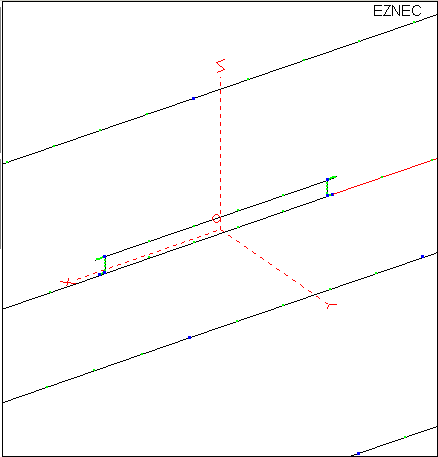This screenshot has width=438, height=457.
Task: Select the short upper wire of center element
Action: (x=216, y=218)
